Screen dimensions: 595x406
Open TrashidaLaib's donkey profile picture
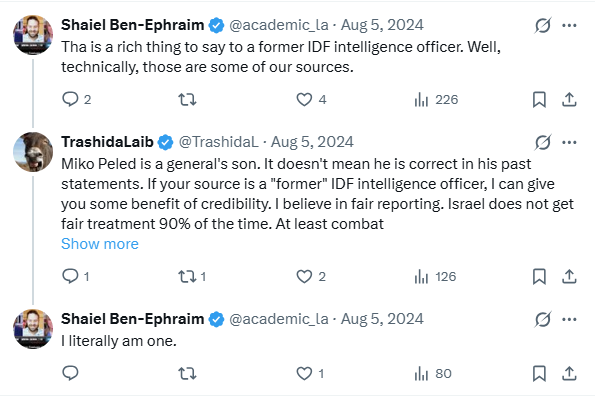(33, 152)
